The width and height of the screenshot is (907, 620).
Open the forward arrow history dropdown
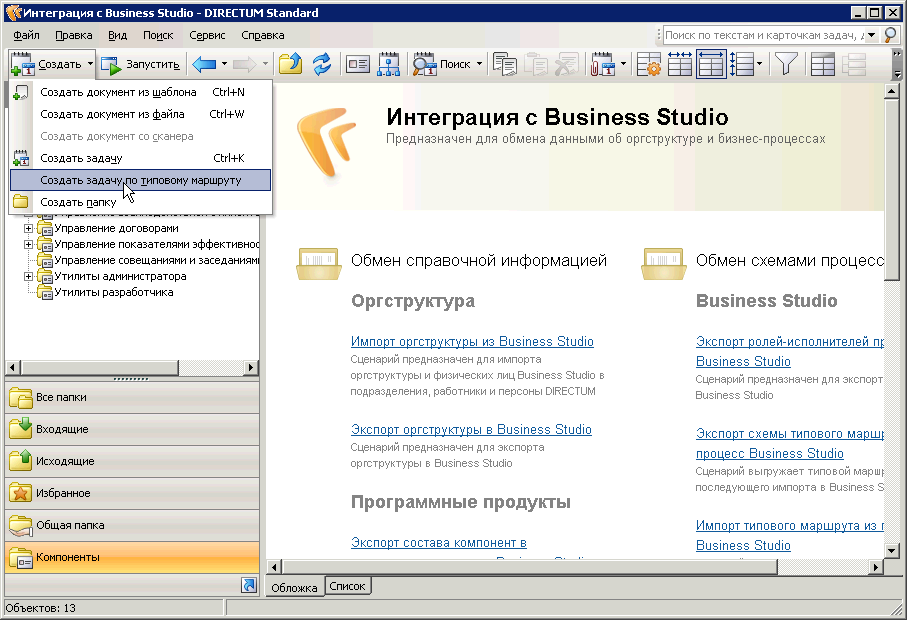click(266, 64)
